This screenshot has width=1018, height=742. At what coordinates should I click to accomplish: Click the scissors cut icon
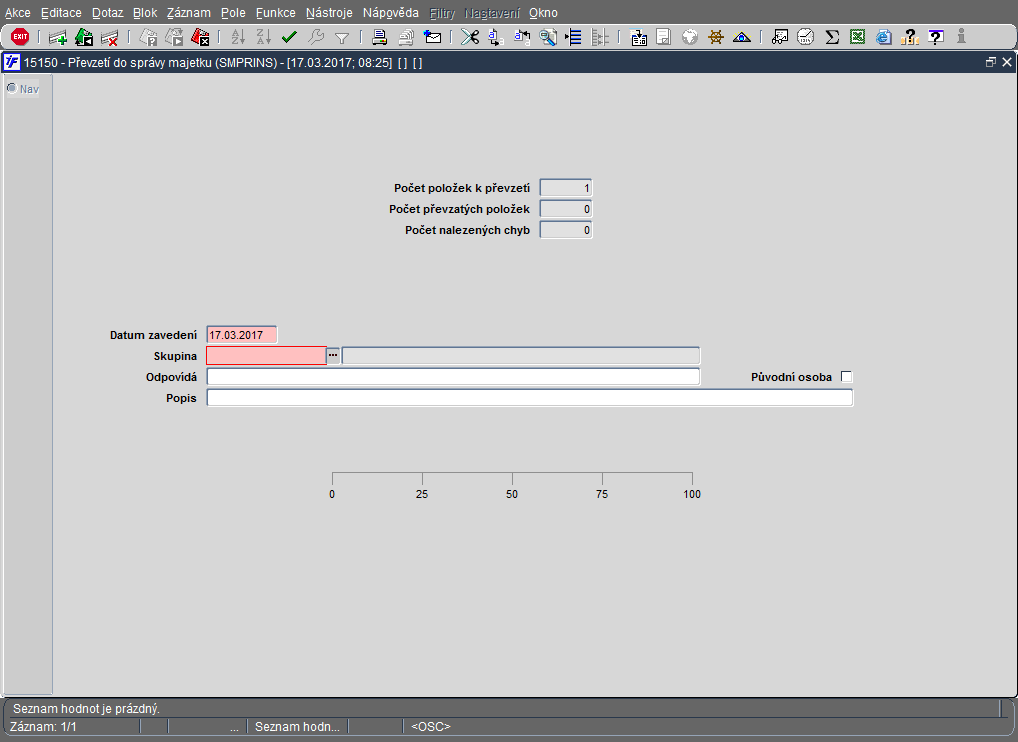click(x=470, y=37)
